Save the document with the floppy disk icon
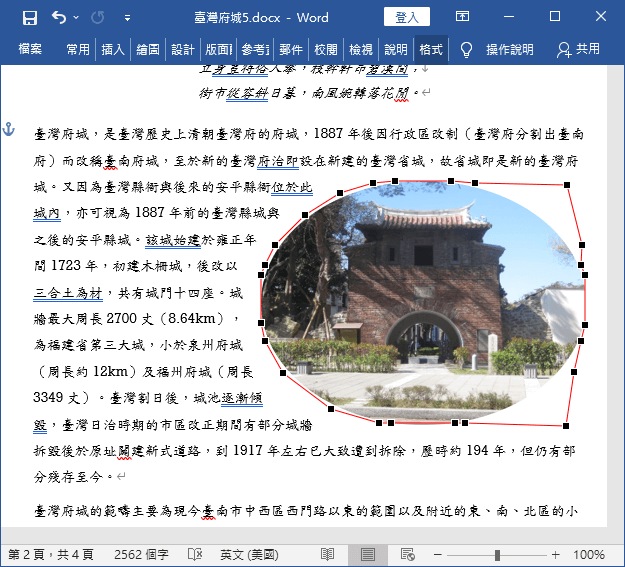 (29, 18)
